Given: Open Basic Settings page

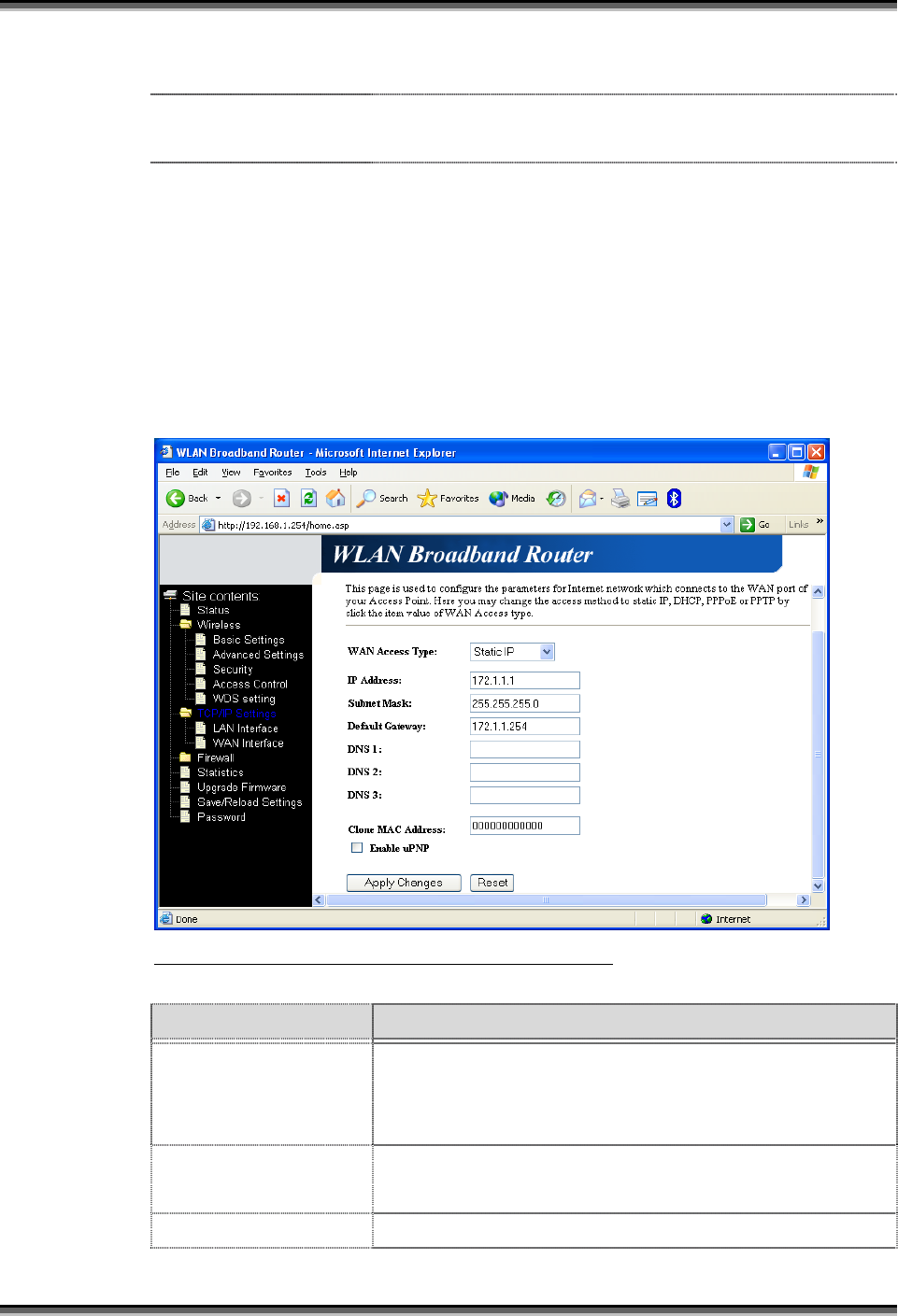Looking at the screenshot, I should 249,640.
